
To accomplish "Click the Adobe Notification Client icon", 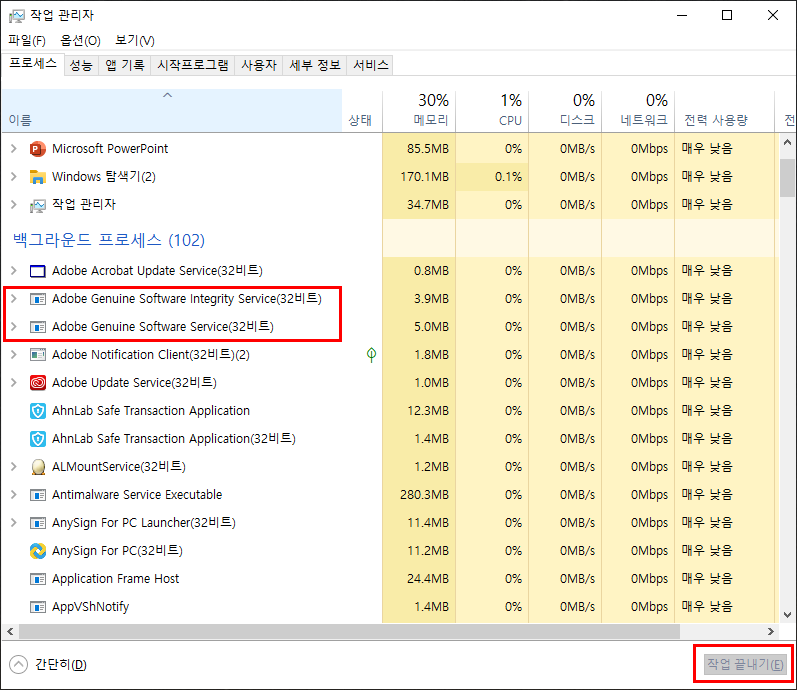I will tap(38, 355).
